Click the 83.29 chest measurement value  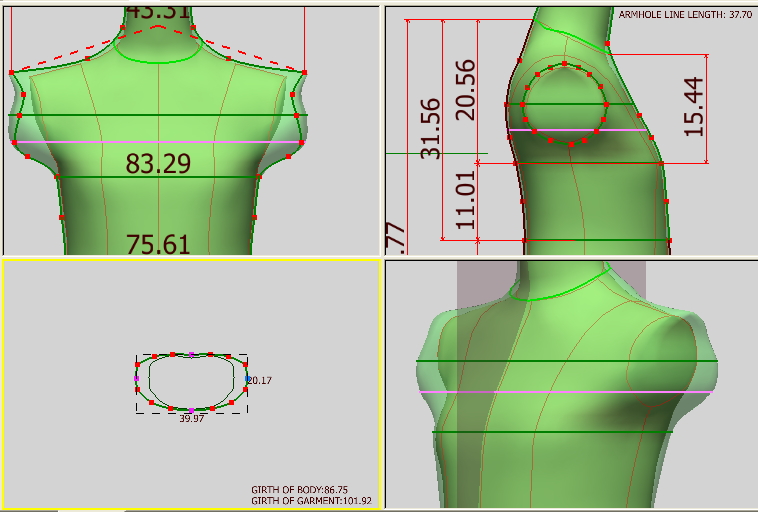coord(158,163)
